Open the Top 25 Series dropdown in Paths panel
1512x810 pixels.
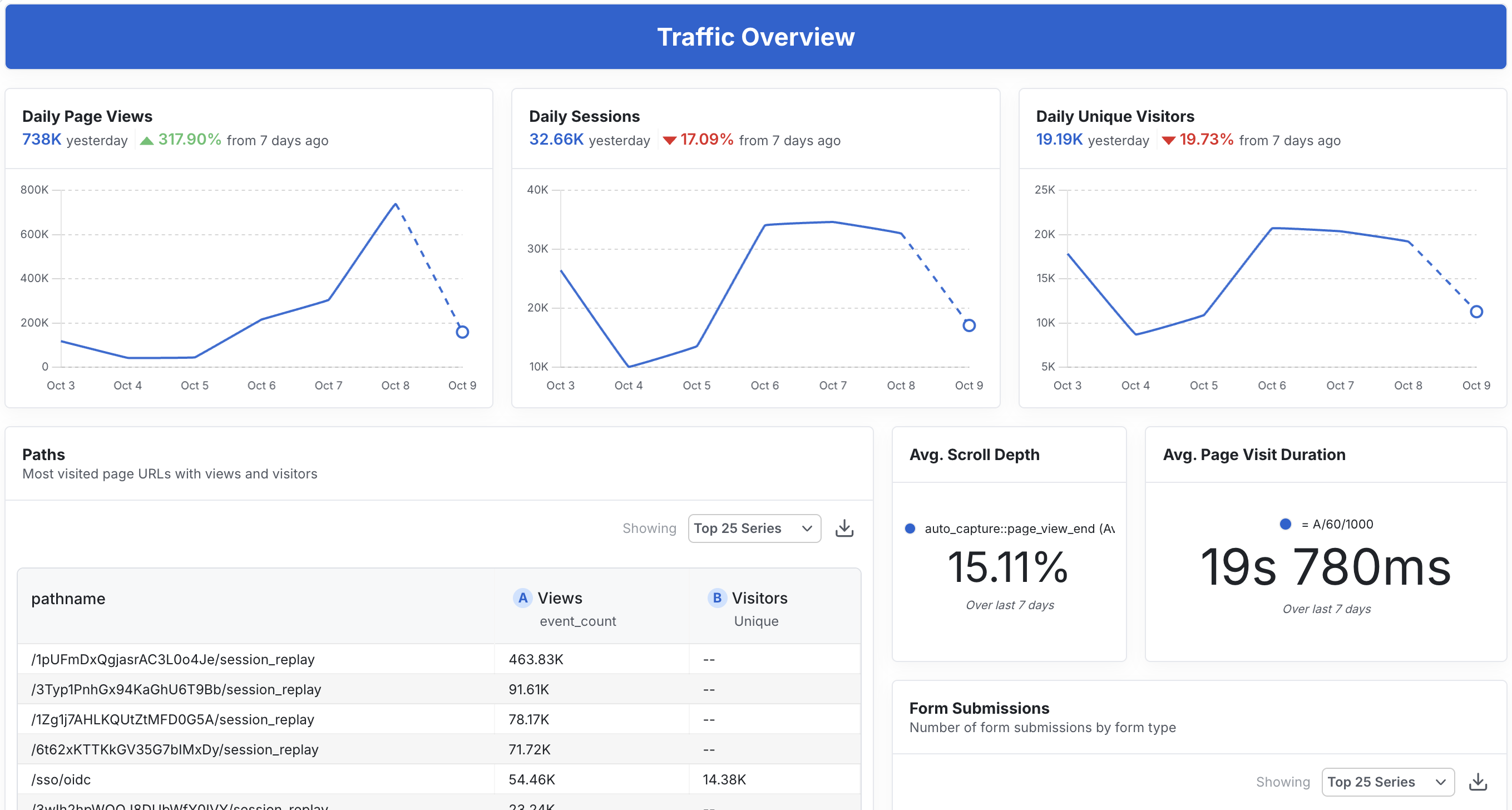754,528
